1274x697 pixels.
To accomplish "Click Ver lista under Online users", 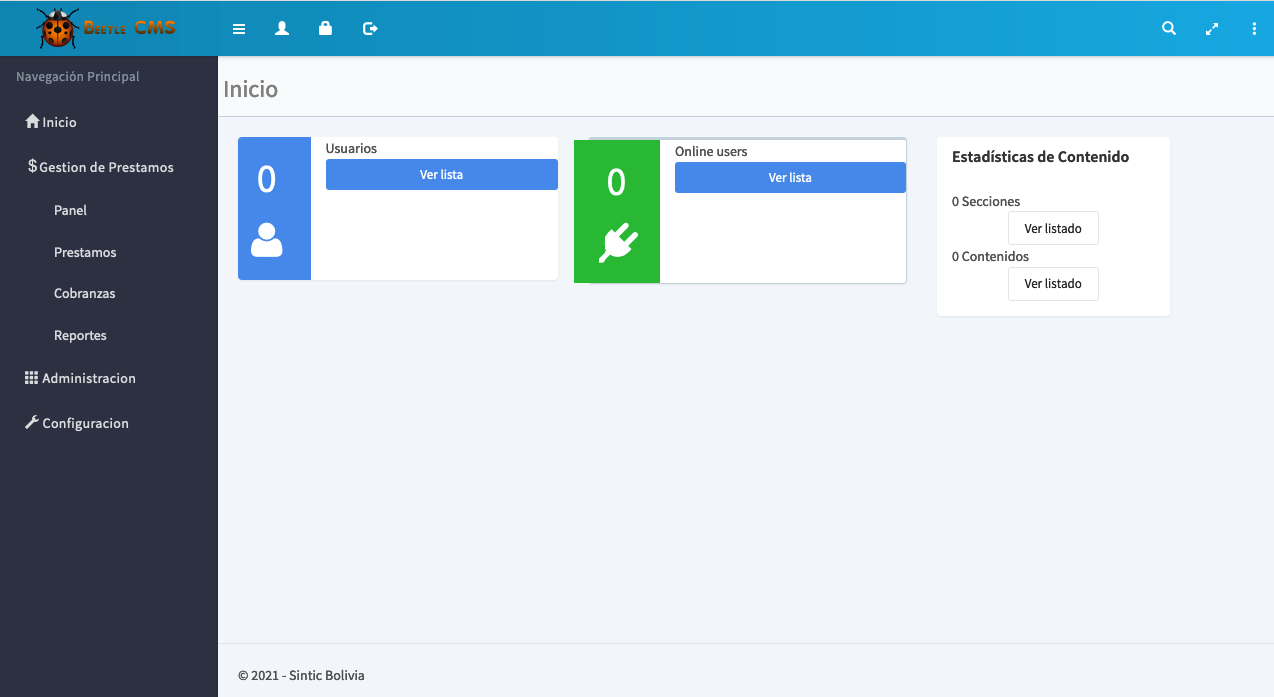I will 790,177.
